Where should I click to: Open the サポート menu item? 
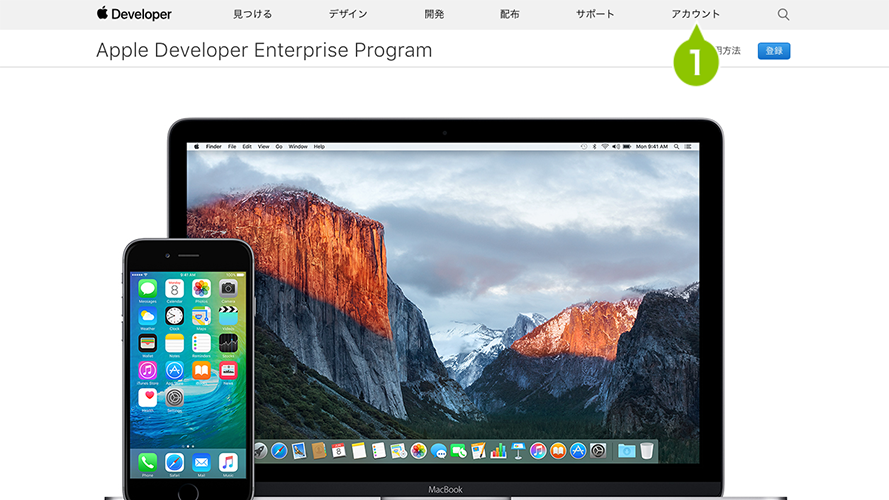point(595,14)
